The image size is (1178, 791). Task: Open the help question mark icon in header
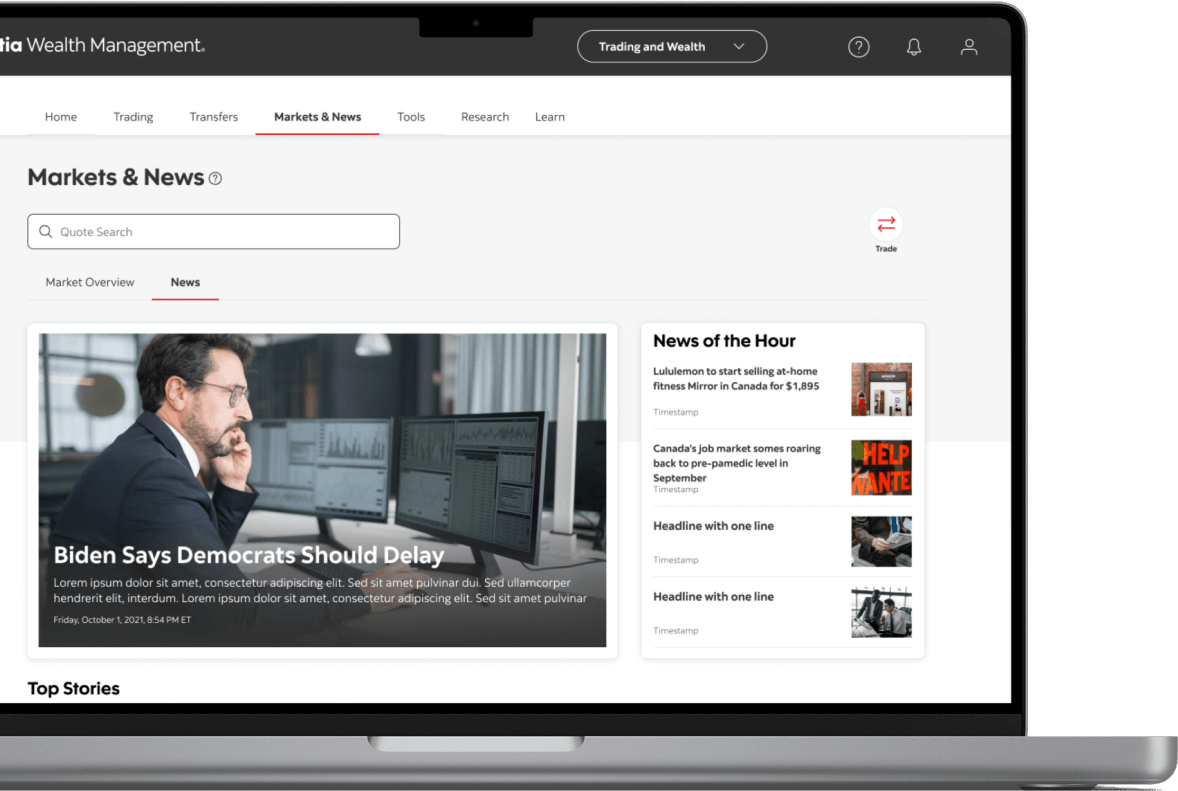(858, 47)
